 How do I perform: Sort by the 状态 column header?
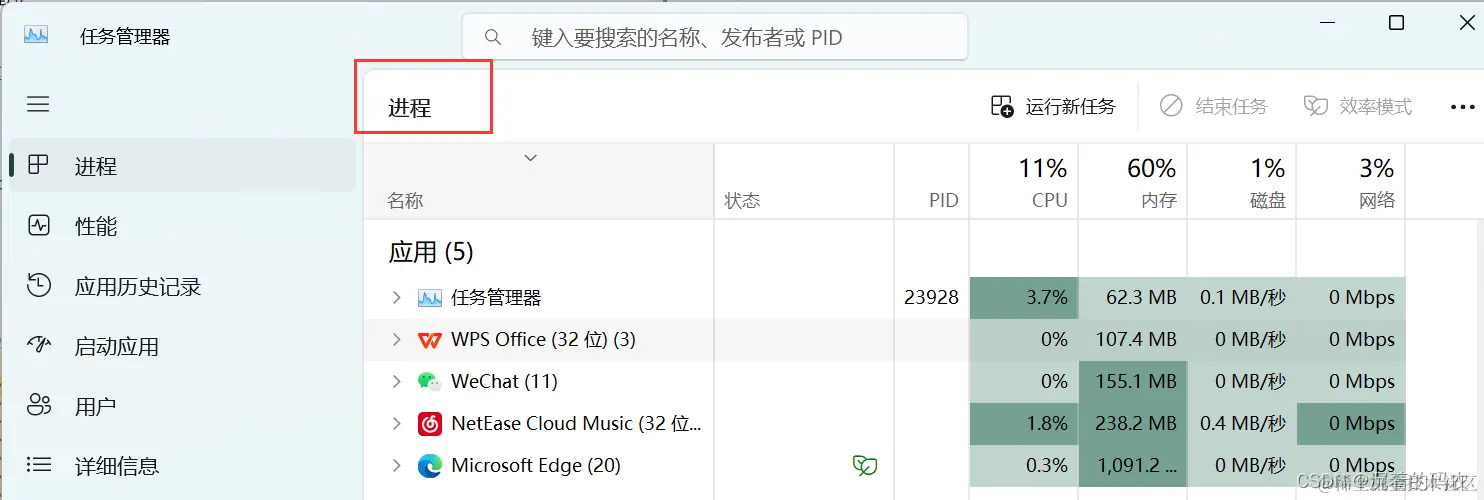click(x=804, y=181)
